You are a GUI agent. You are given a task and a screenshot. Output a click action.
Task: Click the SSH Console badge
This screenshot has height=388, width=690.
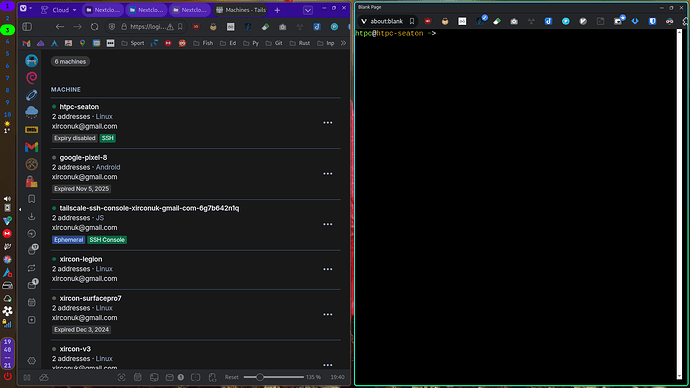coord(107,240)
